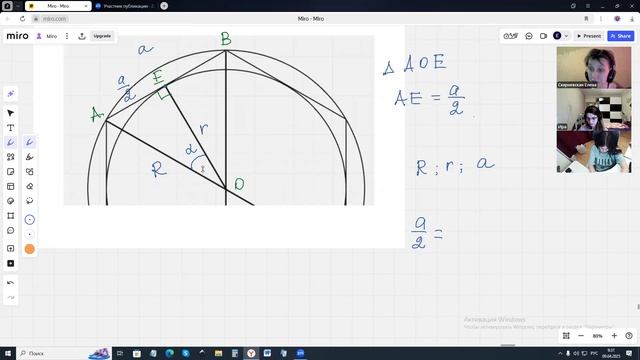The height and width of the screenshot is (360, 640).
Task: Select the sticky note tool
Action: [11, 172]
